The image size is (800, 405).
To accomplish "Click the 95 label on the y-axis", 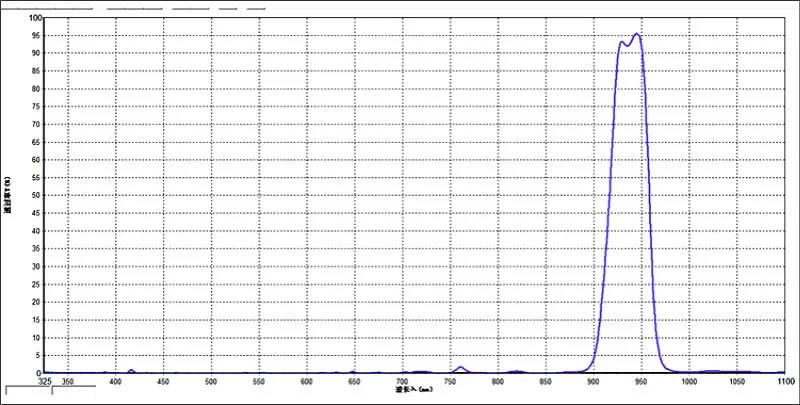I will coord(37,36).
